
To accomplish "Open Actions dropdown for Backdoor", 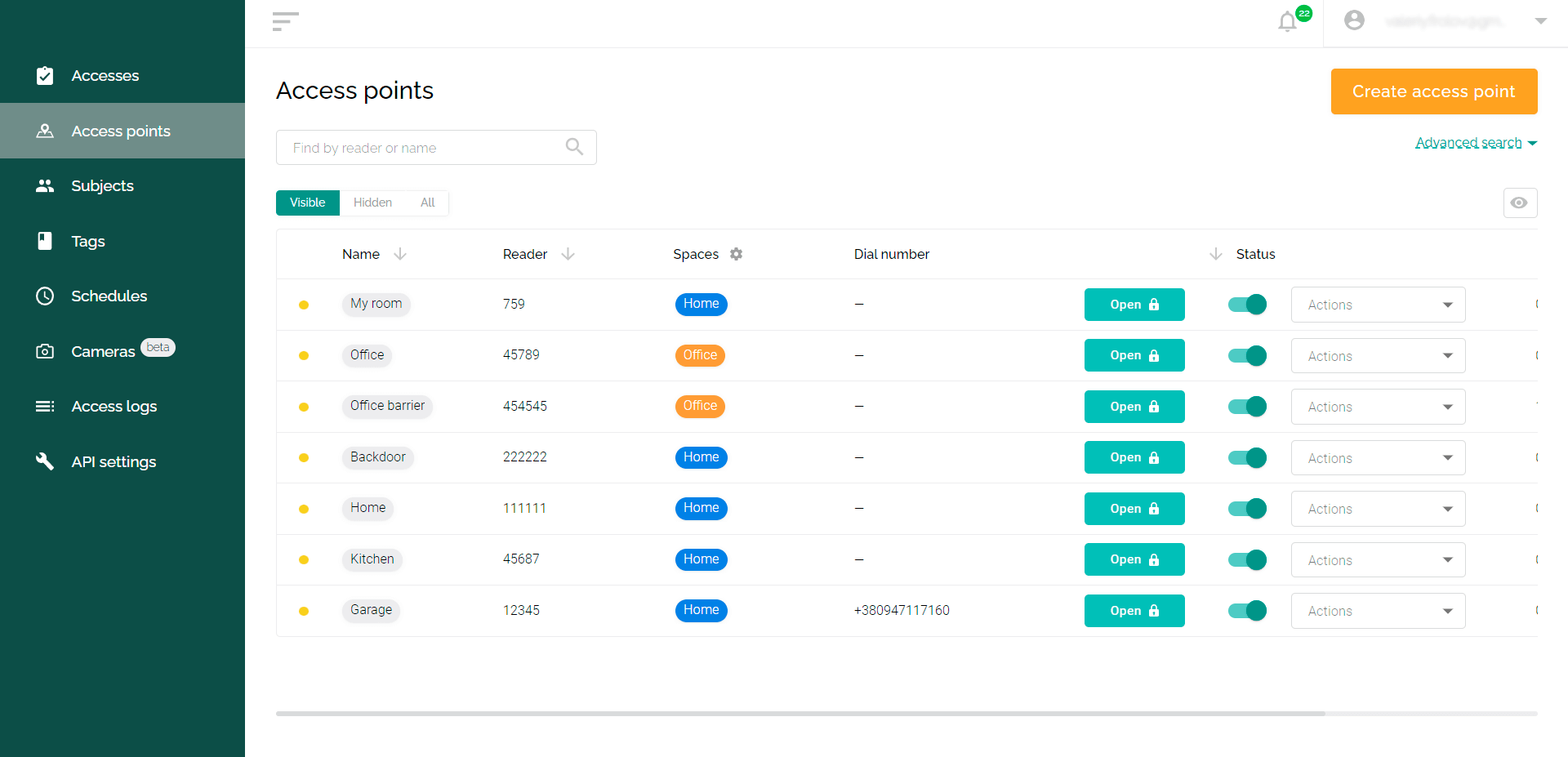I will 1378,458.
